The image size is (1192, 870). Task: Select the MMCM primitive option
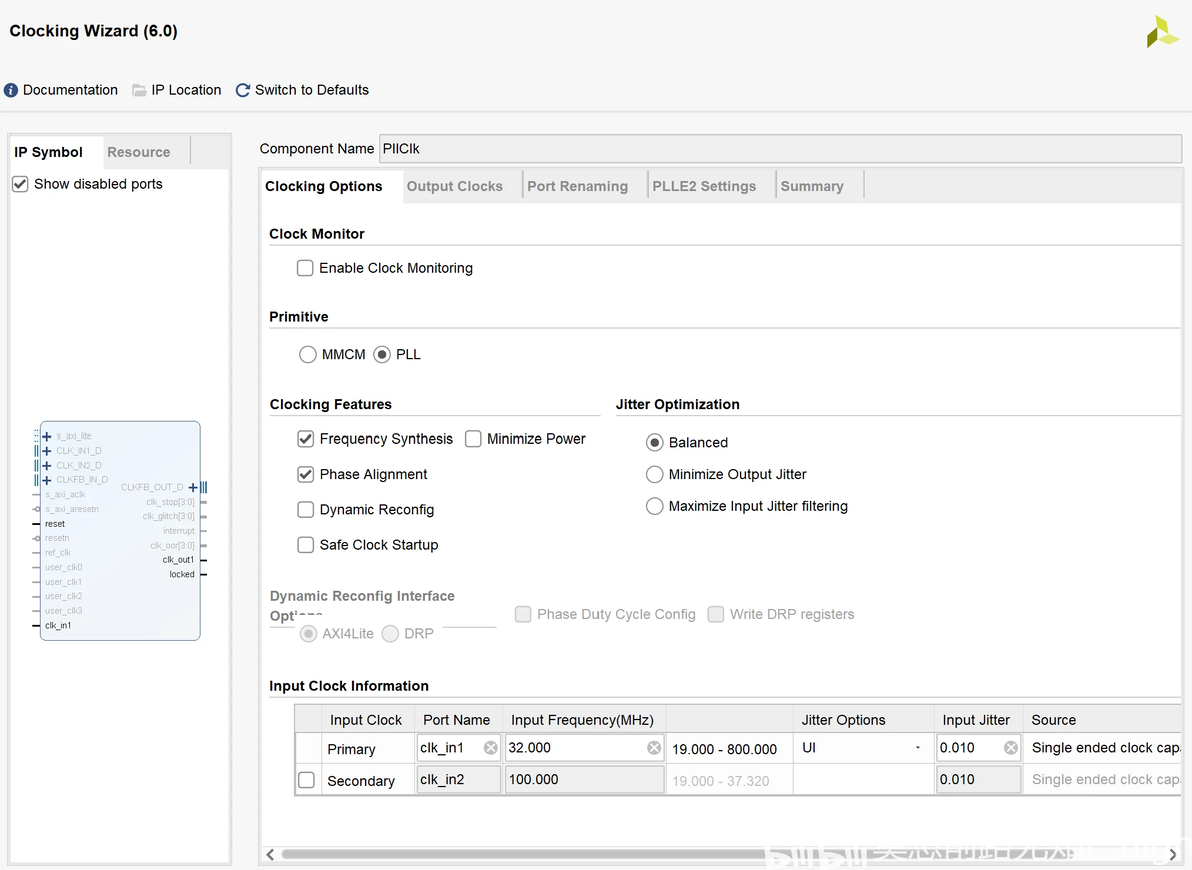tap(308, 355)
